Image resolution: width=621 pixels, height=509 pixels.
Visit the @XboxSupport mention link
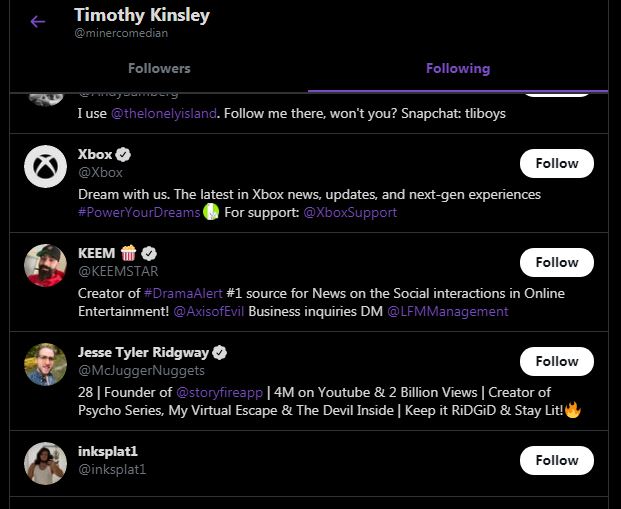pyautogui.click(x=350, y=212)
